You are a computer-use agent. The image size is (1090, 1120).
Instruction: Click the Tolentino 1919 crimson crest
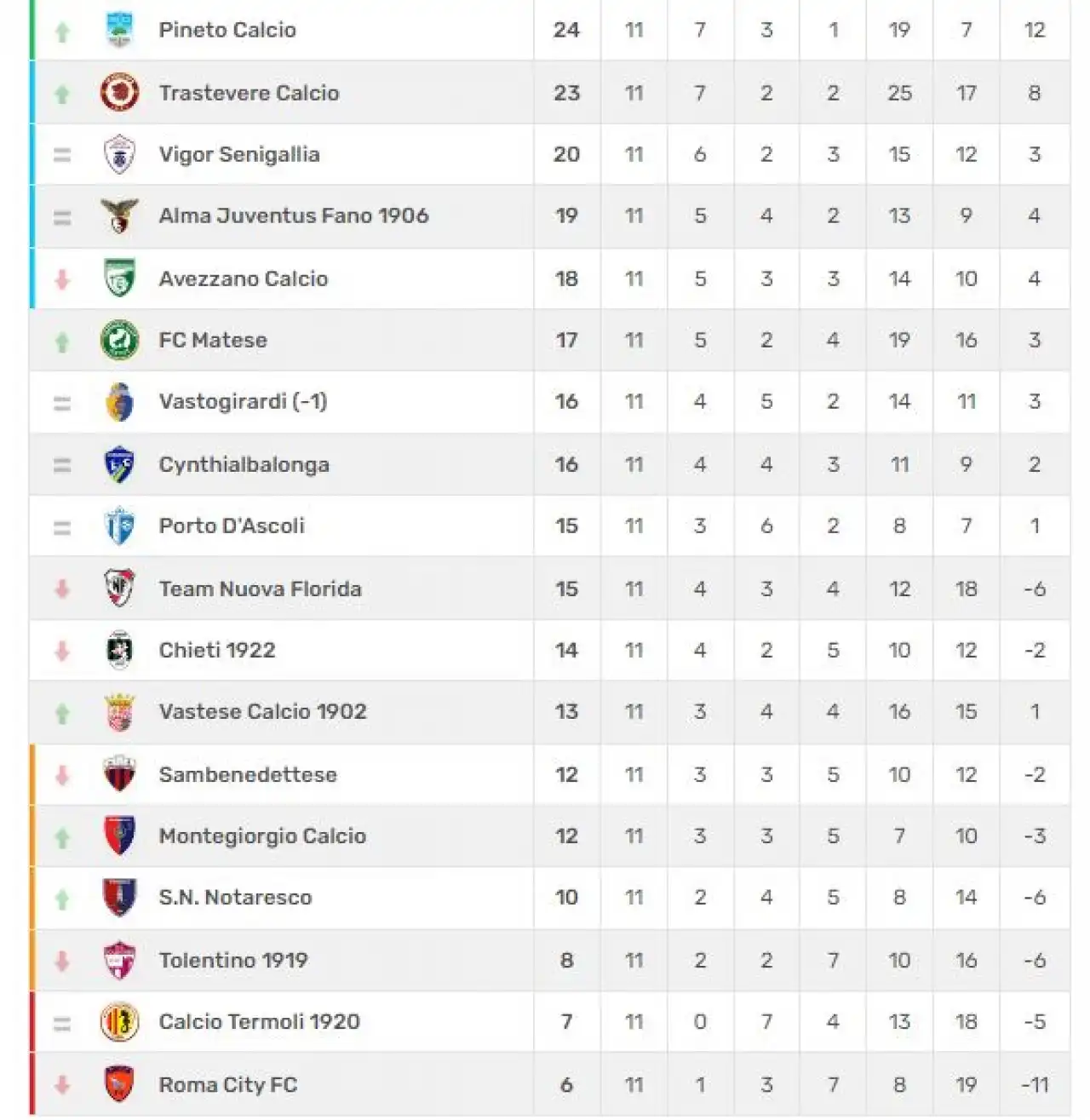click(x=119, y=960)
